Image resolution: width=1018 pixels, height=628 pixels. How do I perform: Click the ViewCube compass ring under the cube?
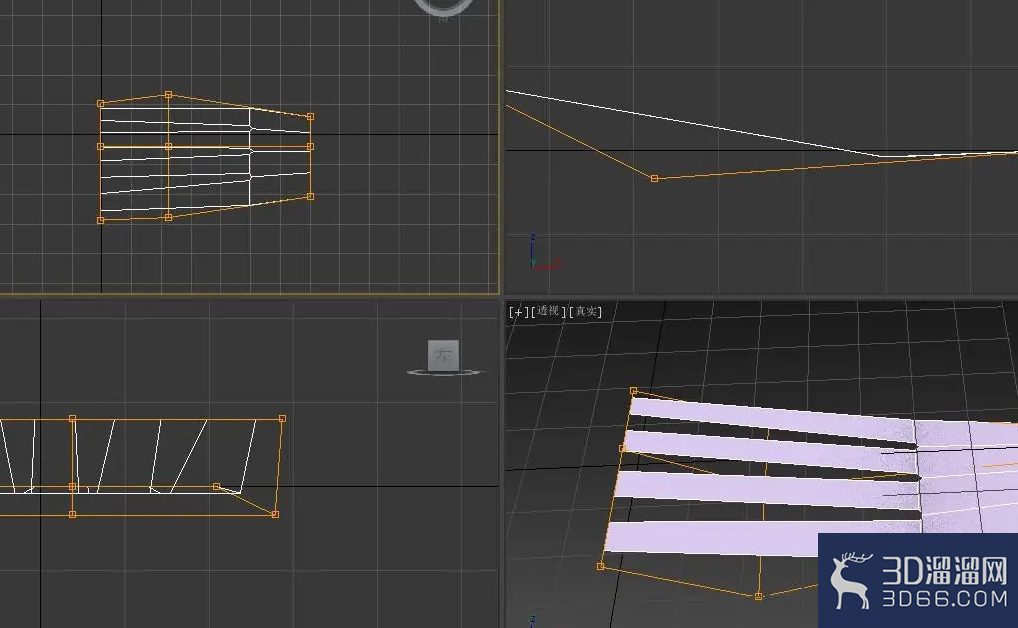[x=445, y=372]
